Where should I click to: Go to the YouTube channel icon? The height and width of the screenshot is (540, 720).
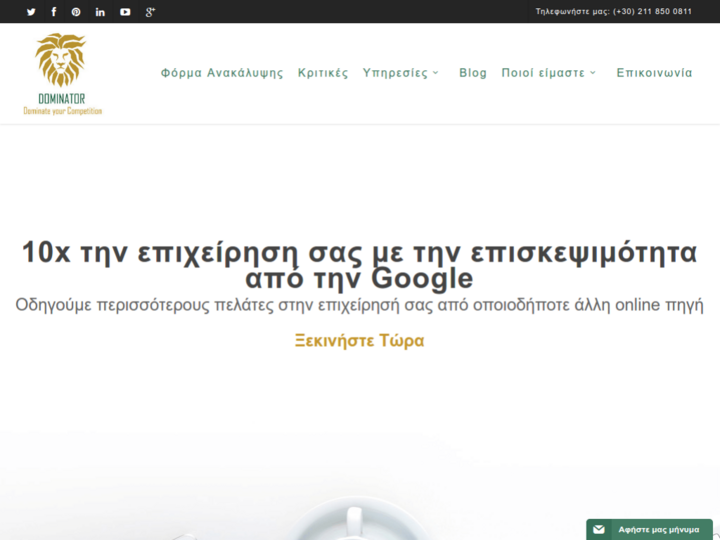tap(125, 12)
